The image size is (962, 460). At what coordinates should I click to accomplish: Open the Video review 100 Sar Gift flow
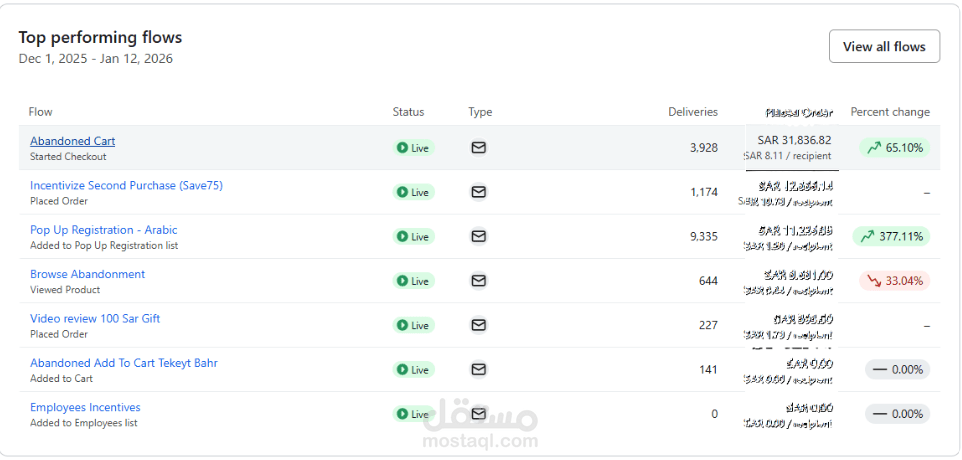(x=95, y=318)
